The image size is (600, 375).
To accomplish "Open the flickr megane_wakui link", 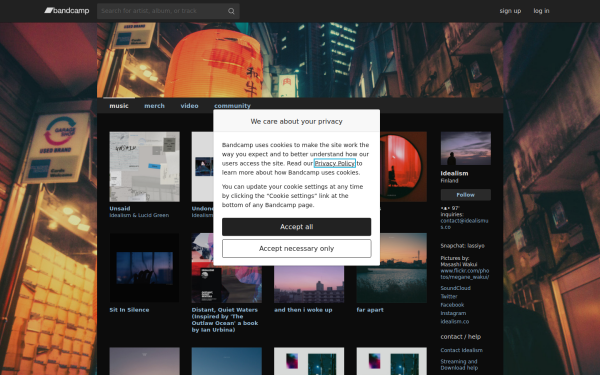I will 465,274.
